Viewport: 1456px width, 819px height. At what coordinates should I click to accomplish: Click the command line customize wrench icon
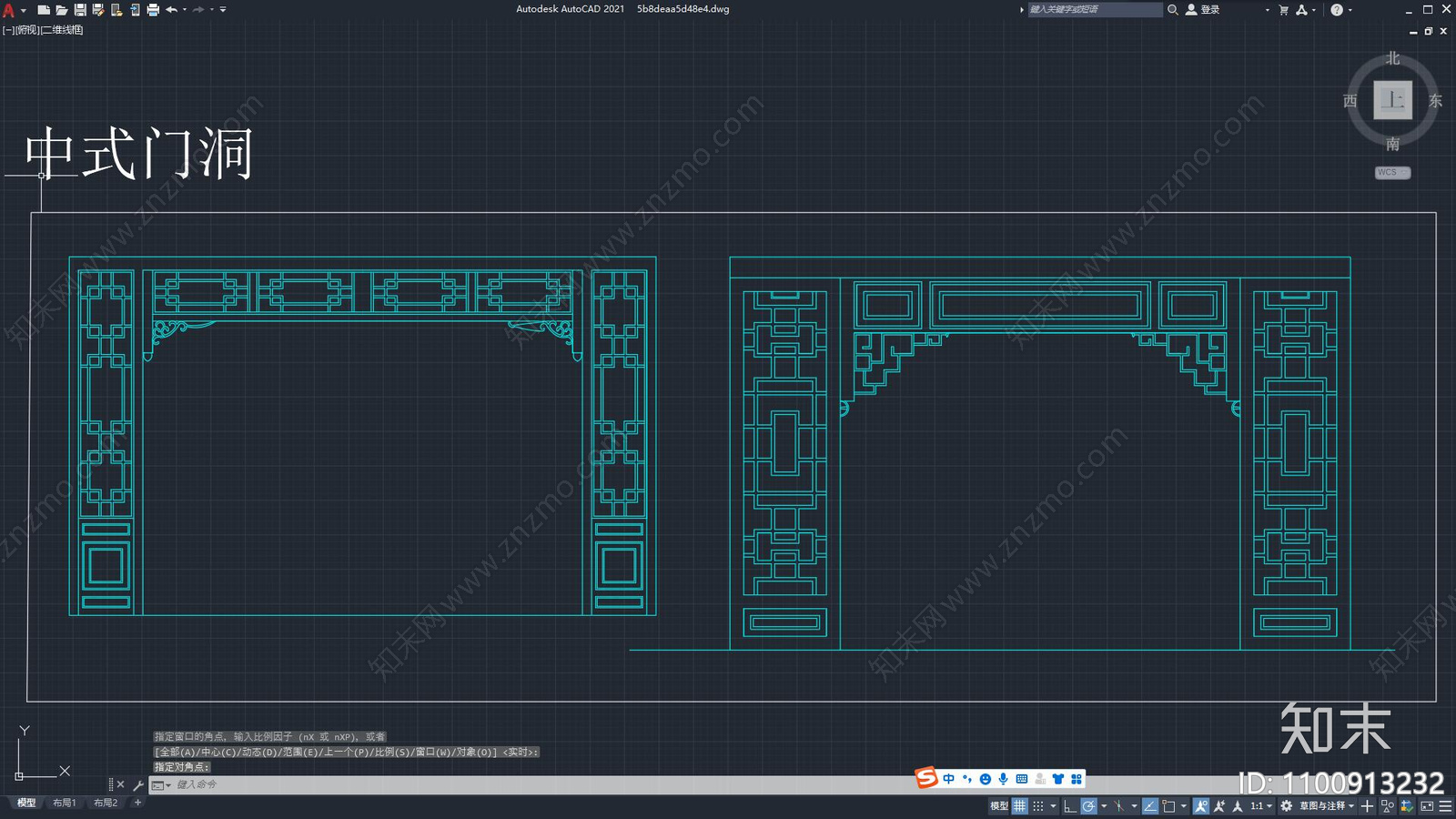(x=138, y=784)
